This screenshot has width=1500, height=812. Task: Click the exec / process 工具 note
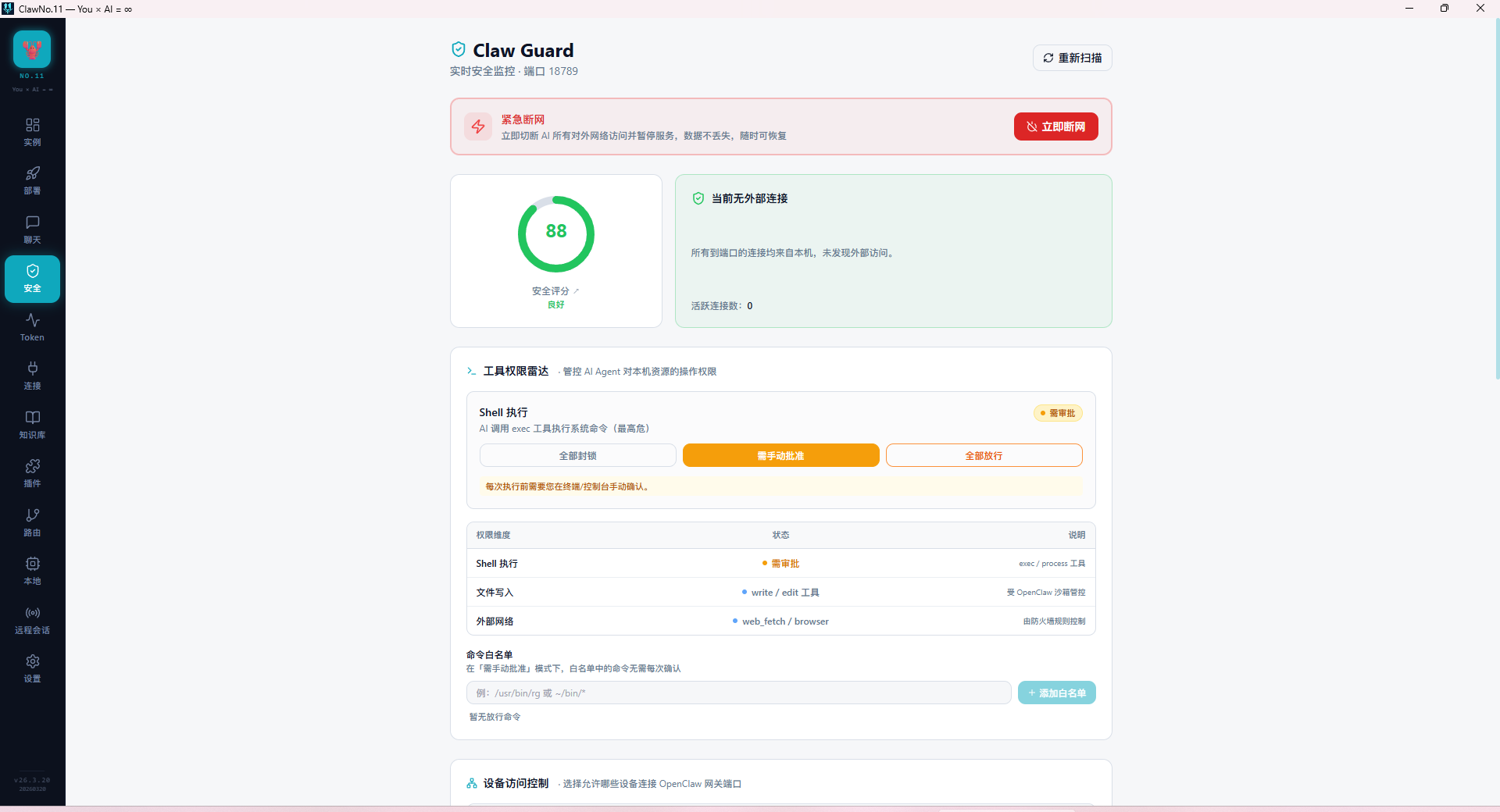tap(1052, 563)
